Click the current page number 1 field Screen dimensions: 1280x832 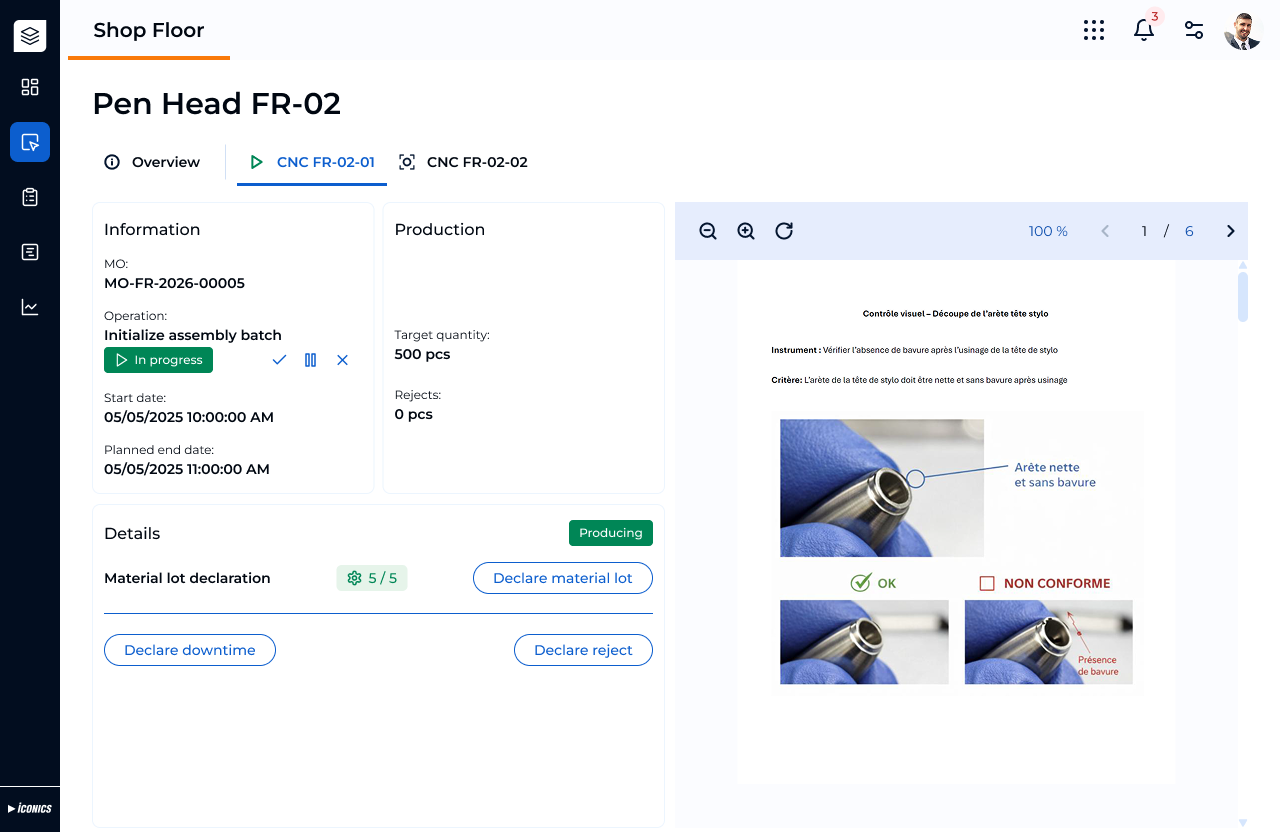click(x=1144, y=231)
